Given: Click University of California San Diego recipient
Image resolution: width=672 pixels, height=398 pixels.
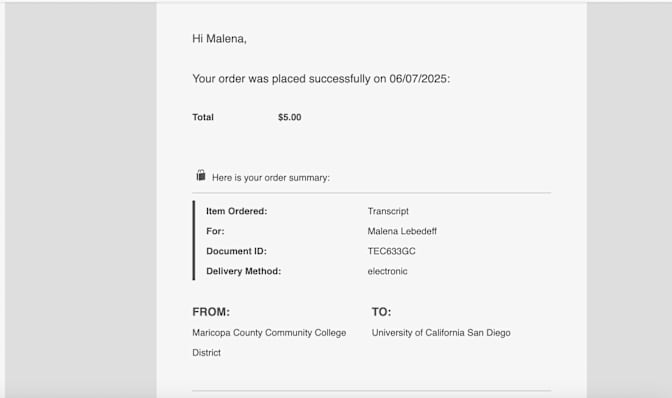Looking at the screenshot, I should click(x=441, y=333).
